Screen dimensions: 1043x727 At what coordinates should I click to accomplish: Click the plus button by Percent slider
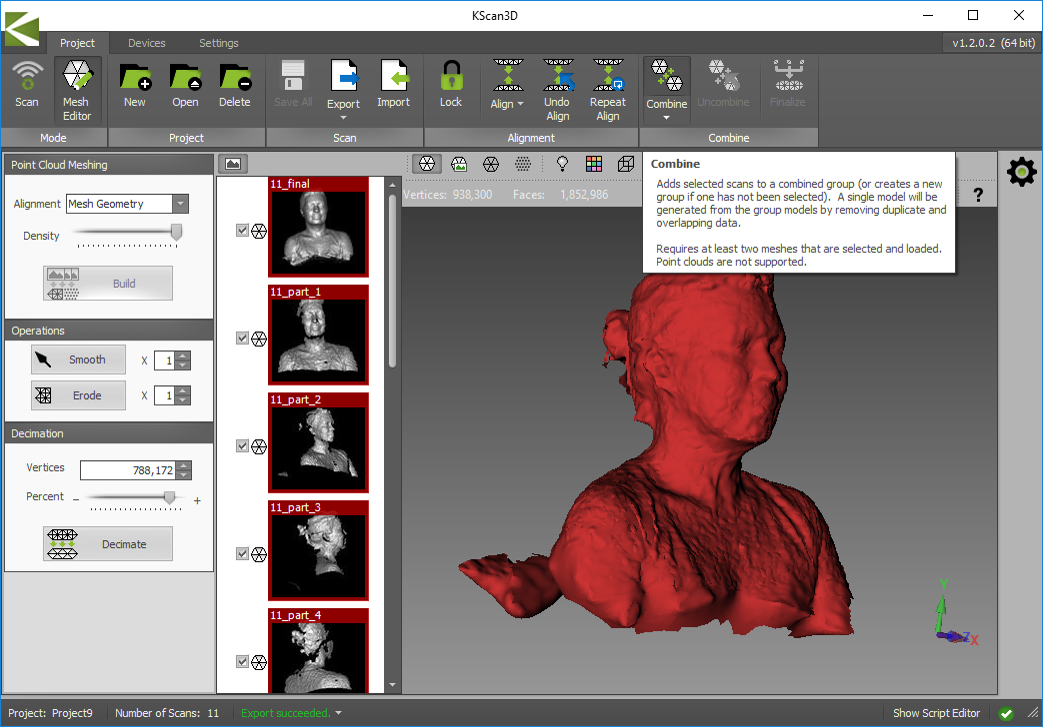(x=198, y=500)
